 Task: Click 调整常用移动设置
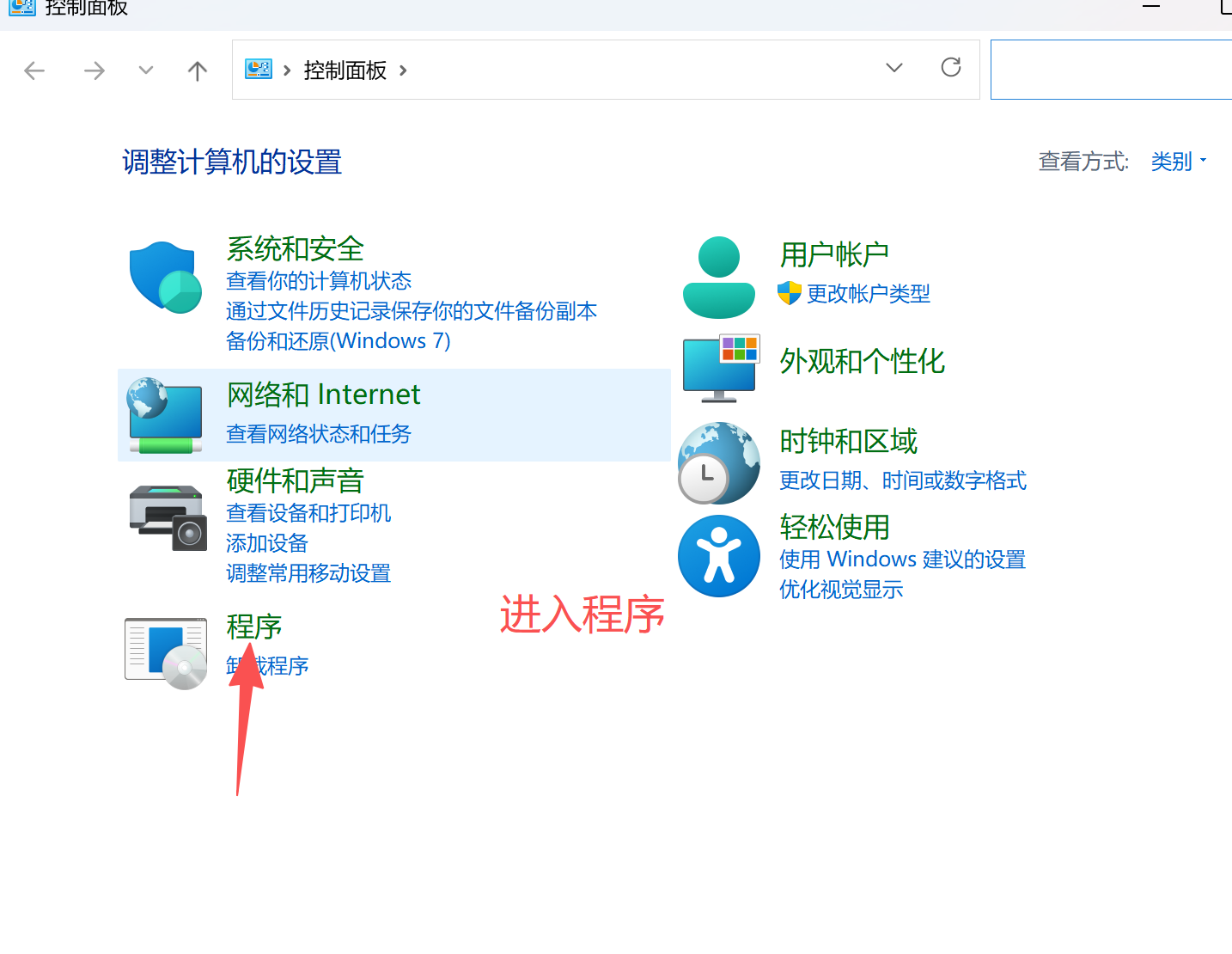(x=308, y=573)
